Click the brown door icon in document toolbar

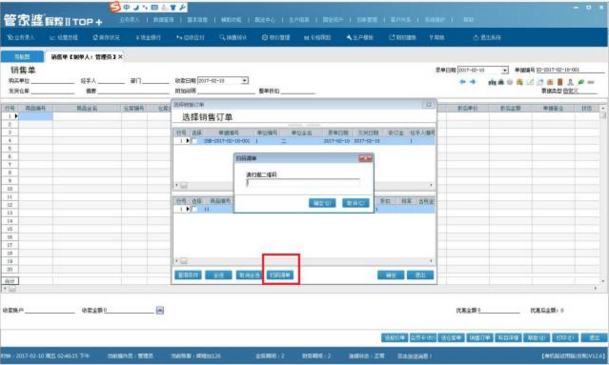560,82
